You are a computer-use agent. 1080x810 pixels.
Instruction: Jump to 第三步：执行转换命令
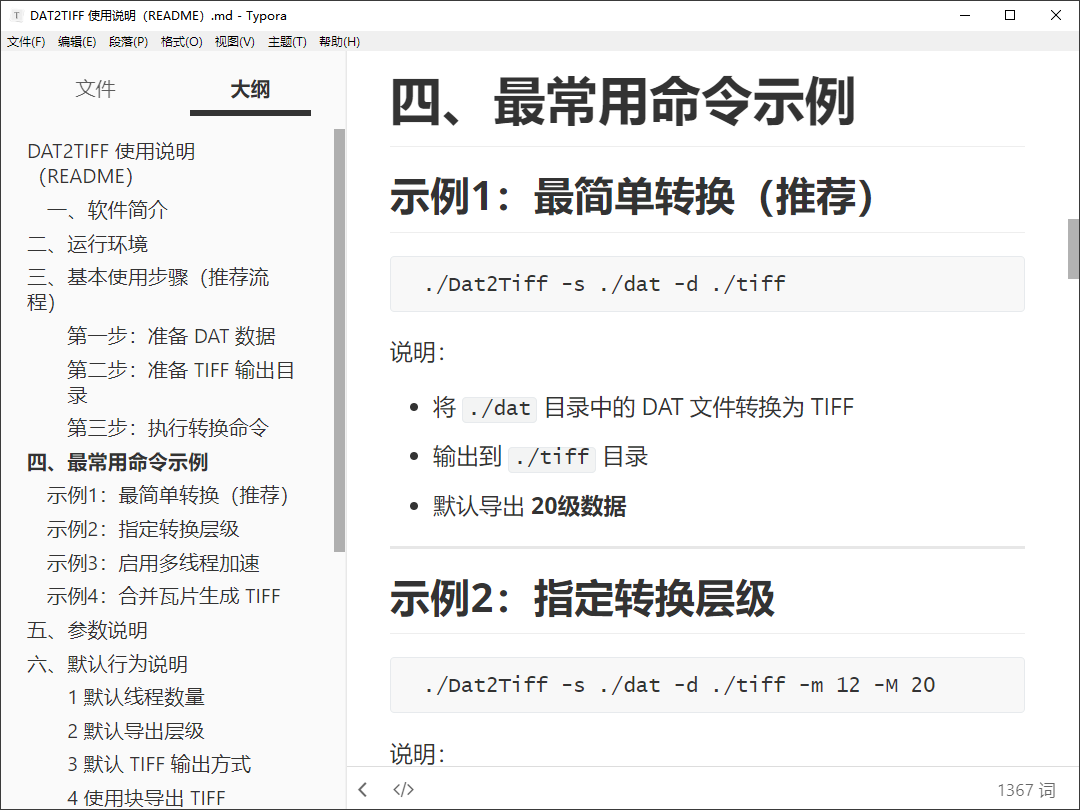click(168, 428)
